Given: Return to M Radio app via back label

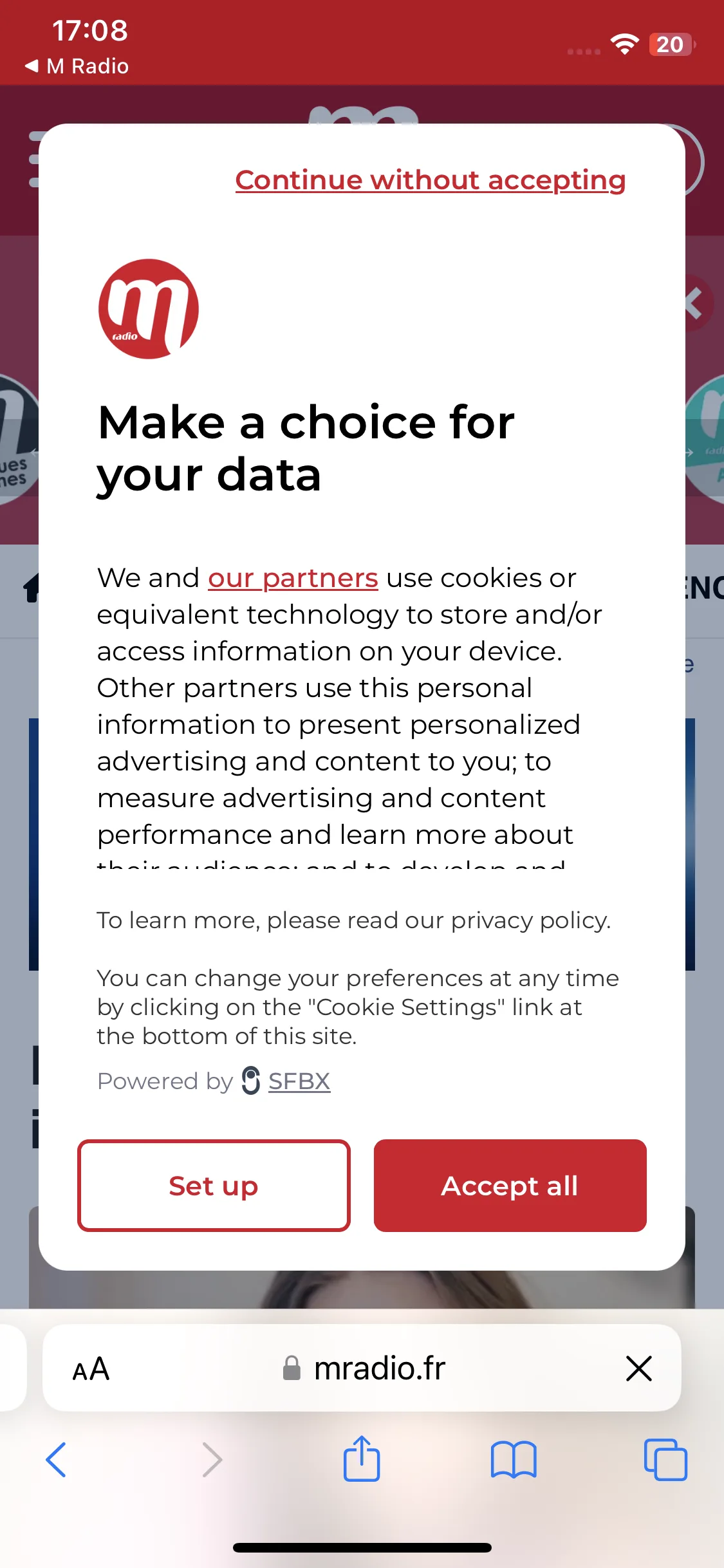Looking at the screenshot, I should [x=77, y=66].
